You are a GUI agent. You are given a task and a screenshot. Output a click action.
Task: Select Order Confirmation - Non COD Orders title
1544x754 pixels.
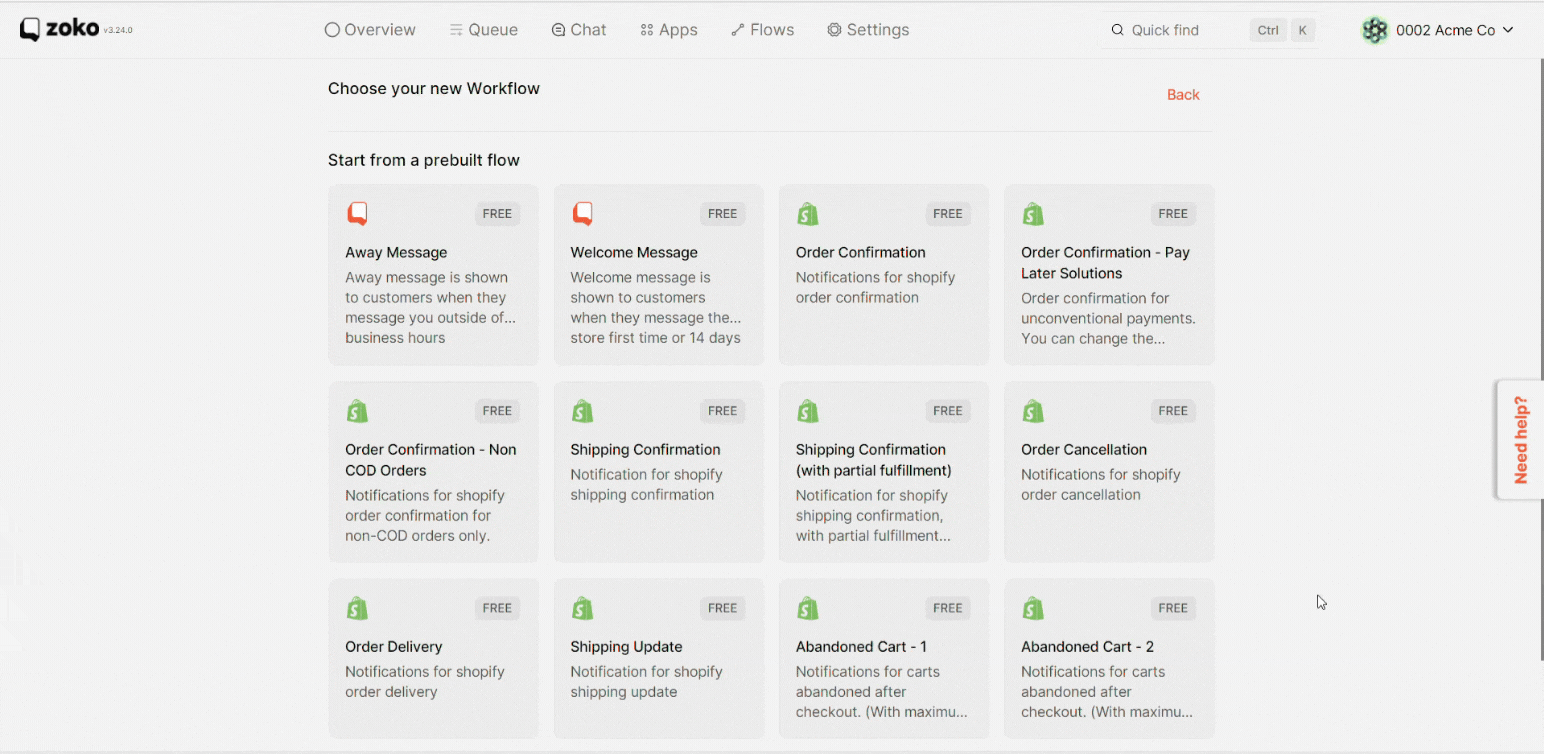[431, 460]
